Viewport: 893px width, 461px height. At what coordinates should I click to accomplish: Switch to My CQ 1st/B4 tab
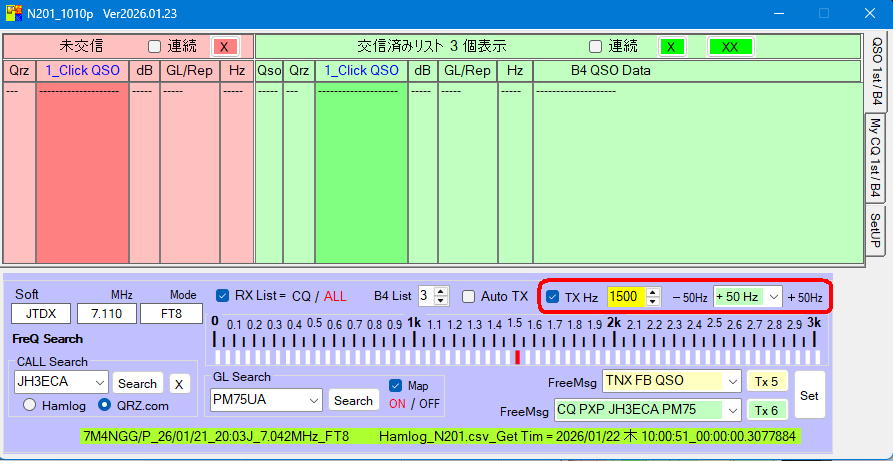(875, 158)
